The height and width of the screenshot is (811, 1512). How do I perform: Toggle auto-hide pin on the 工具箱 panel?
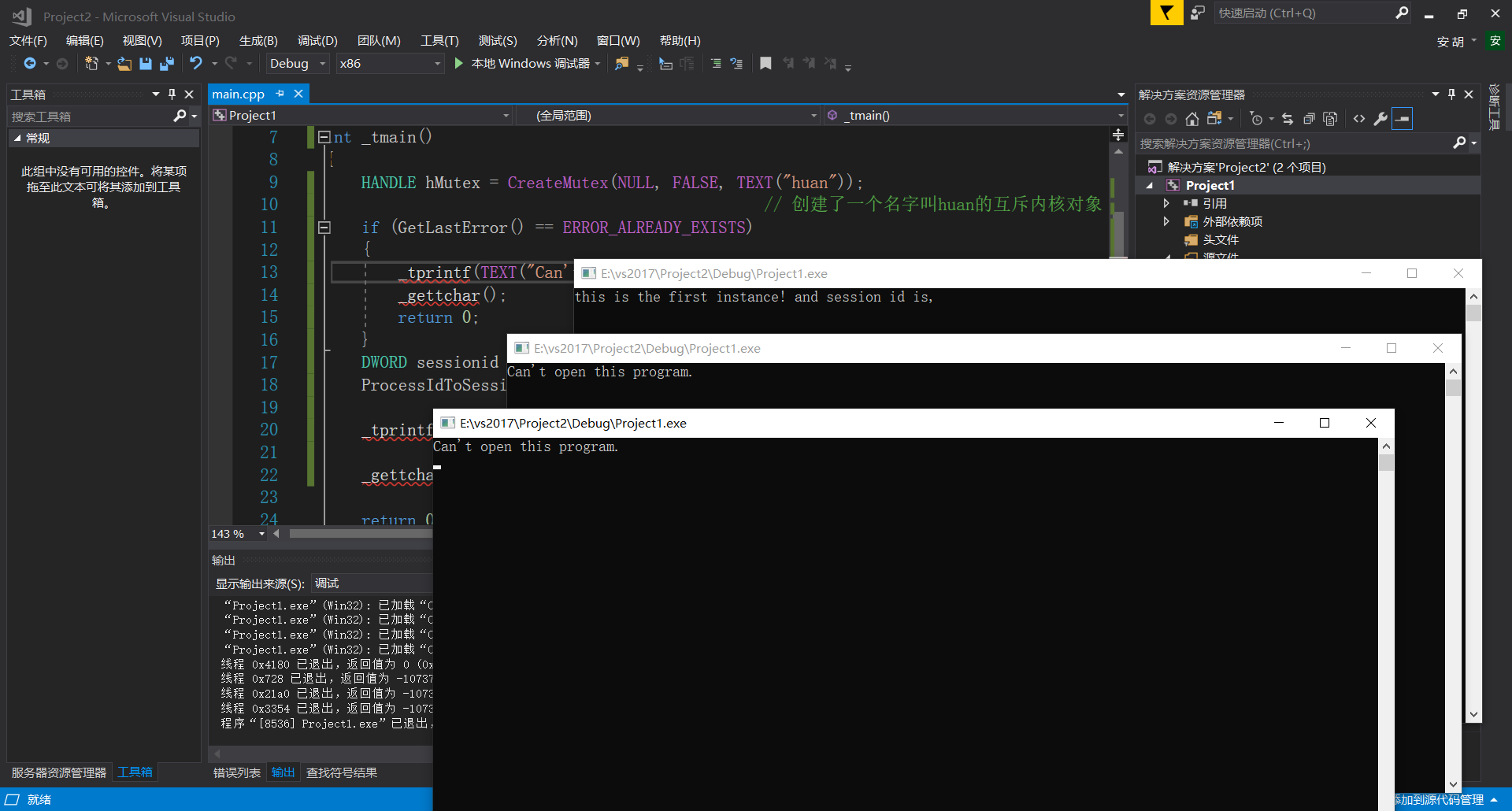[x=172, y=94]
